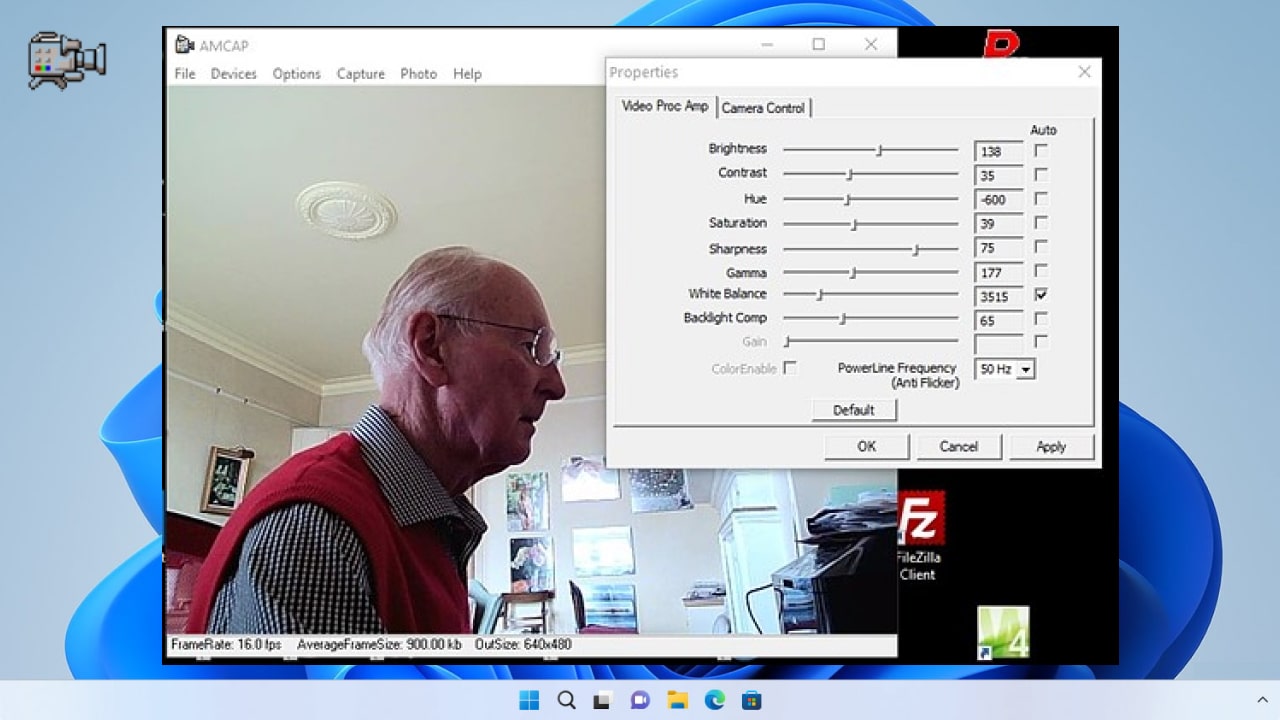This screenshot has height=720, width=1280.
Task: Click the Brightness value field 138
Action: pos(999,152)
